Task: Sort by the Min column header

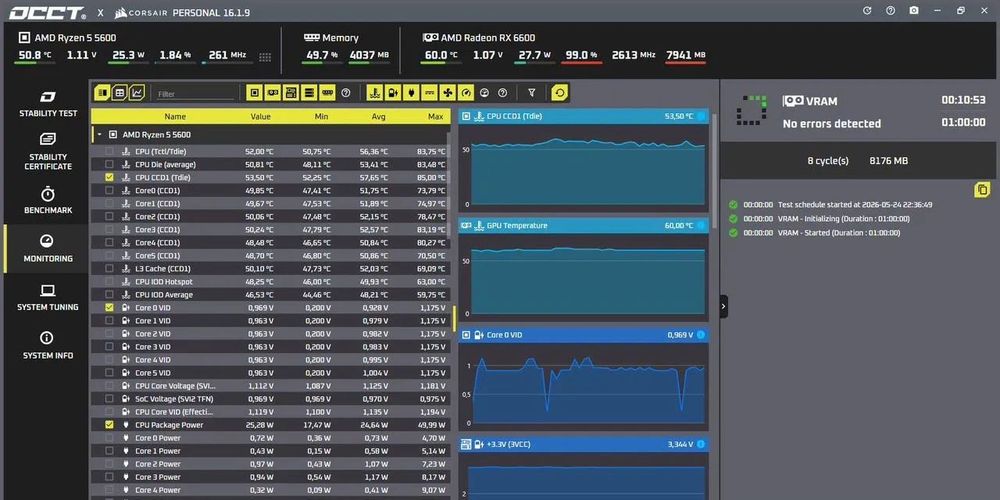Action: 321,117
